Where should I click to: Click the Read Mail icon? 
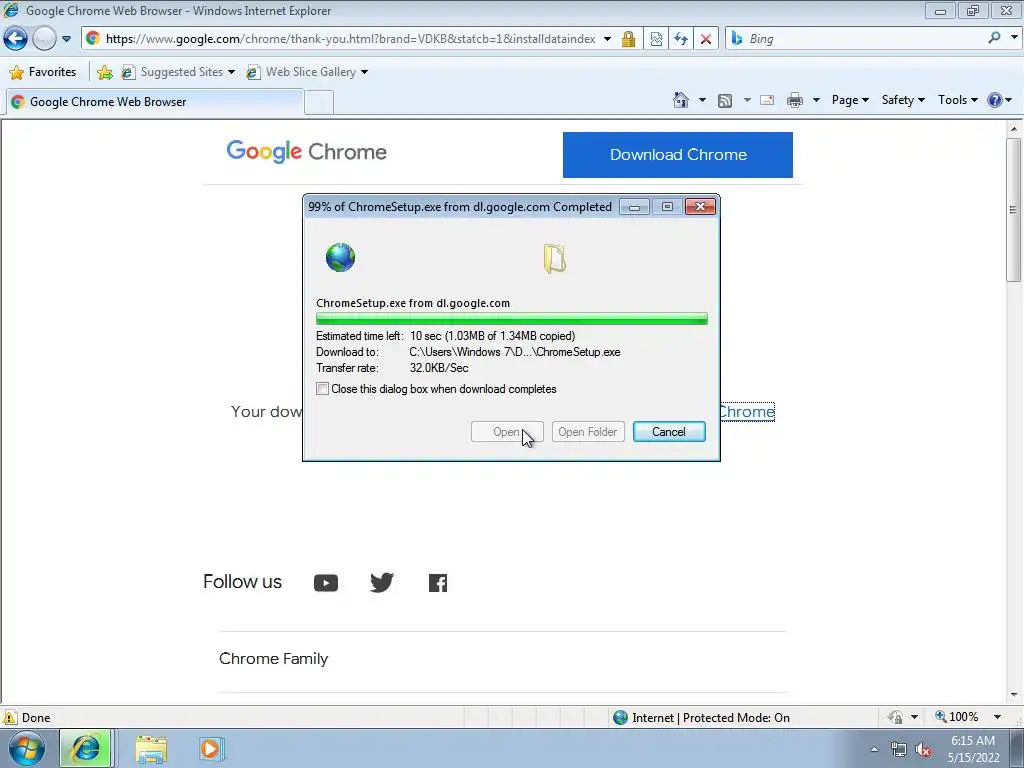[x=767, y=100]
